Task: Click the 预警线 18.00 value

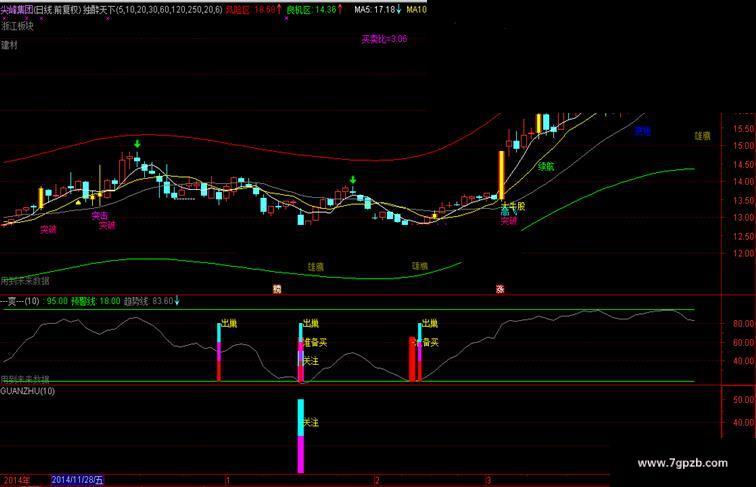Action: (95, 301)
